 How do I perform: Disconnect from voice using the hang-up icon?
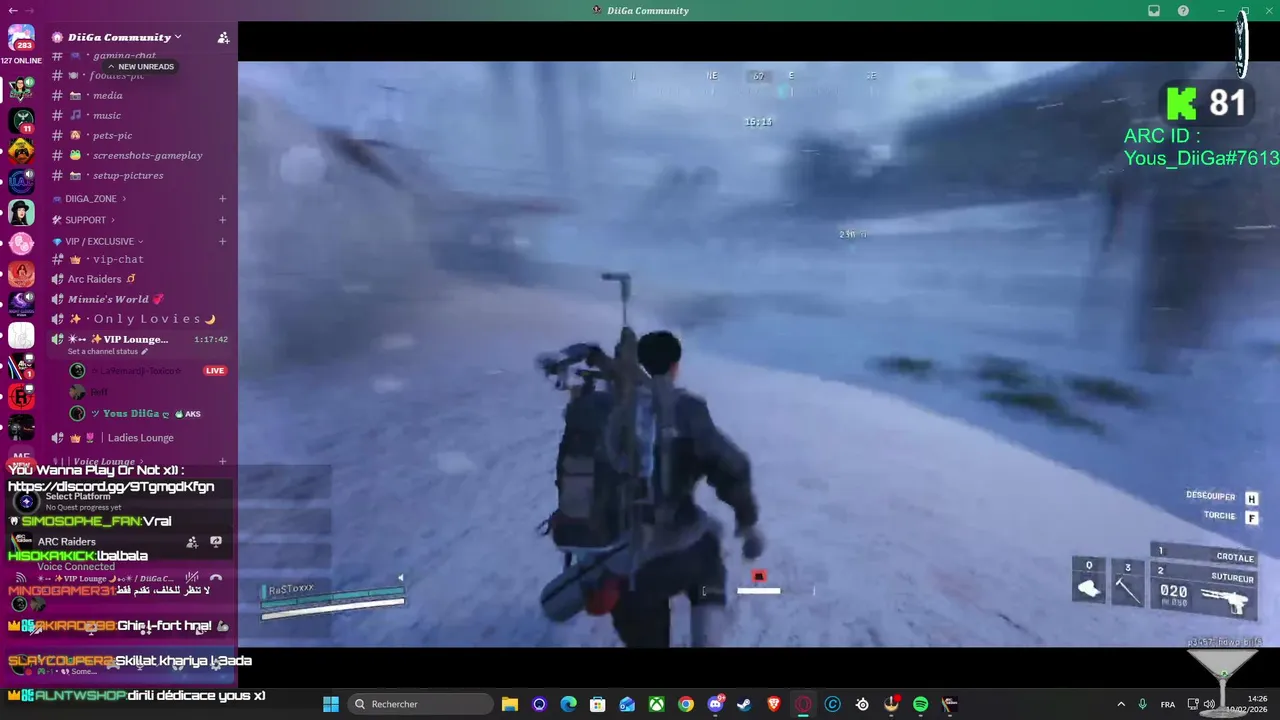[216, 578]
